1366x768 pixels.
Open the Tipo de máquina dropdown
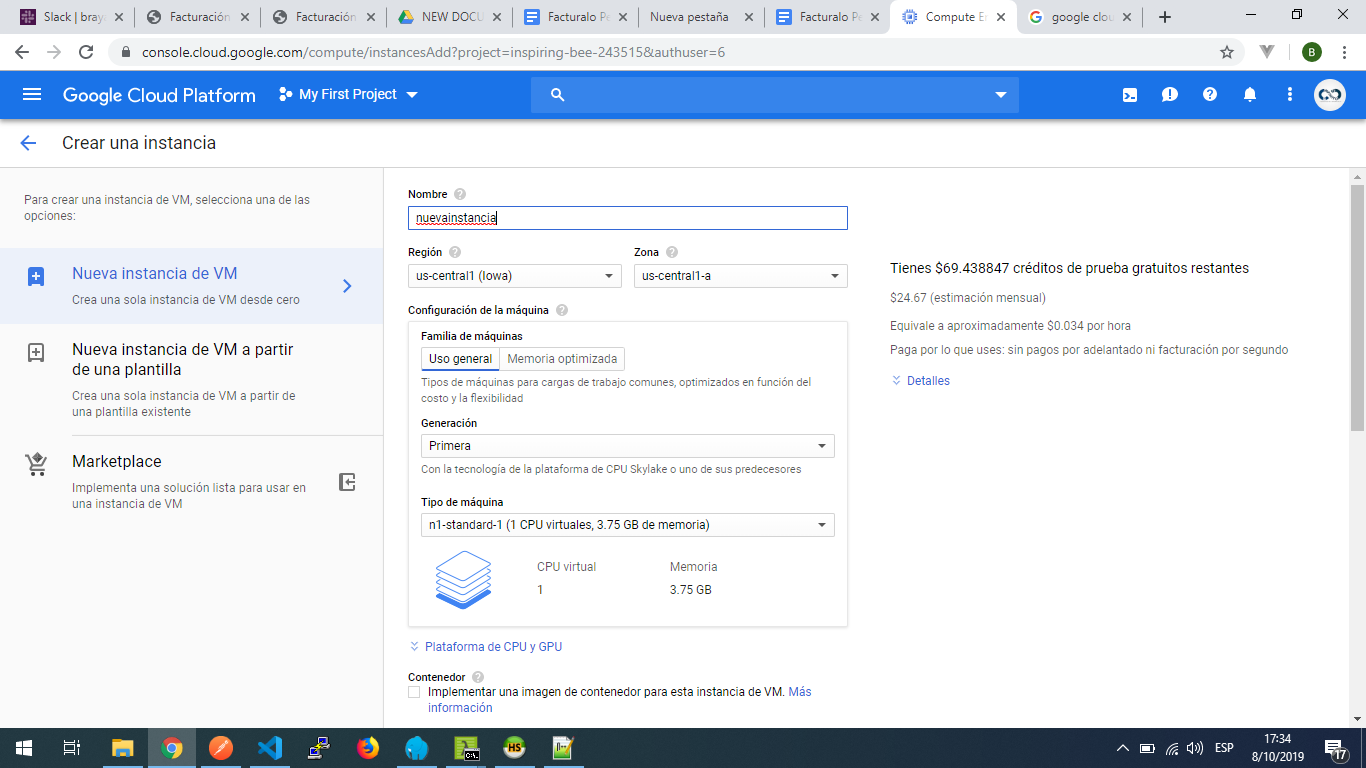coord(627,525)
